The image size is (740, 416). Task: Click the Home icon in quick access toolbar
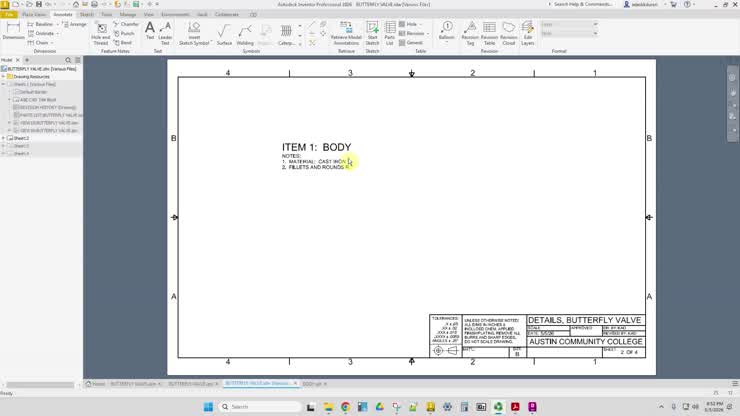click(76, 4)
